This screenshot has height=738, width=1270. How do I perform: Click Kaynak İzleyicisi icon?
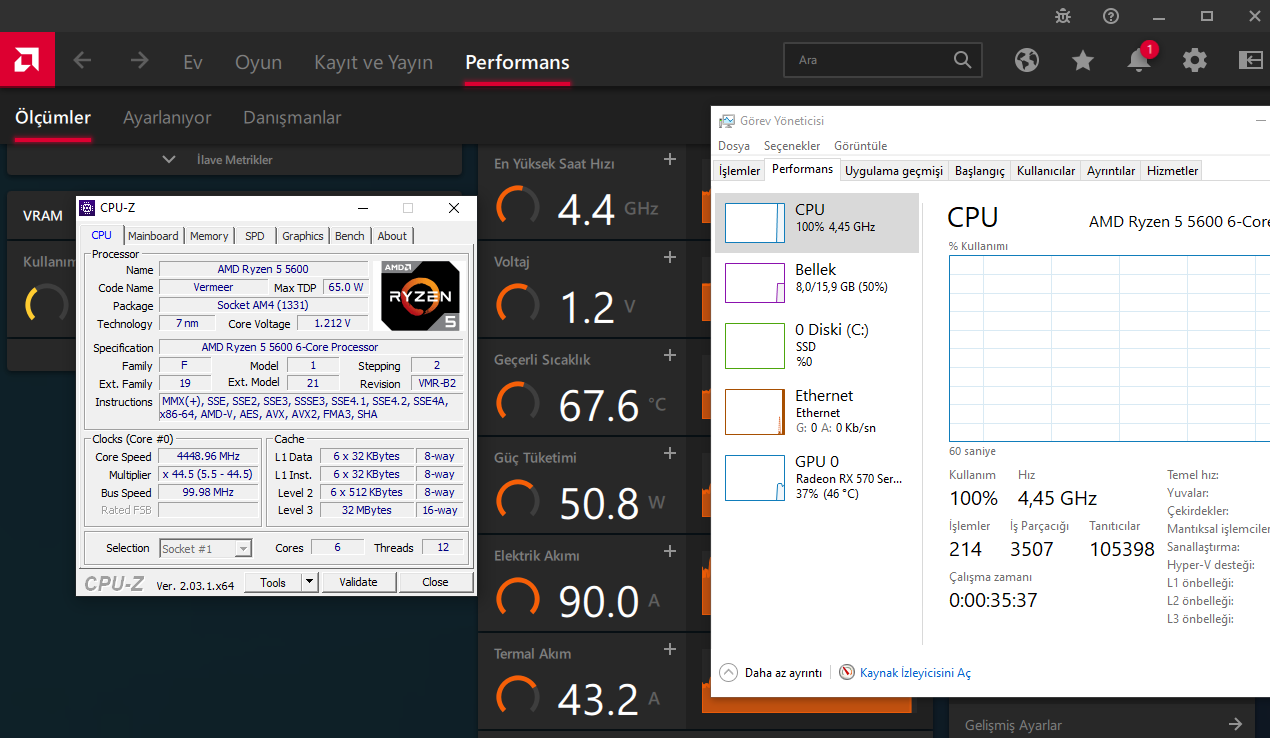(847, 673)
